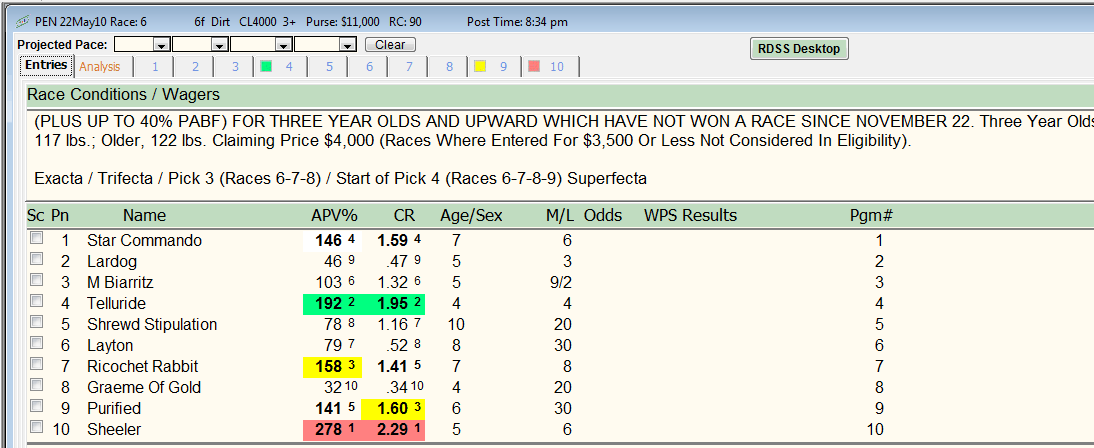Click the Pgm# column header
1094x448 pixels.
click(x=871, y=216)
